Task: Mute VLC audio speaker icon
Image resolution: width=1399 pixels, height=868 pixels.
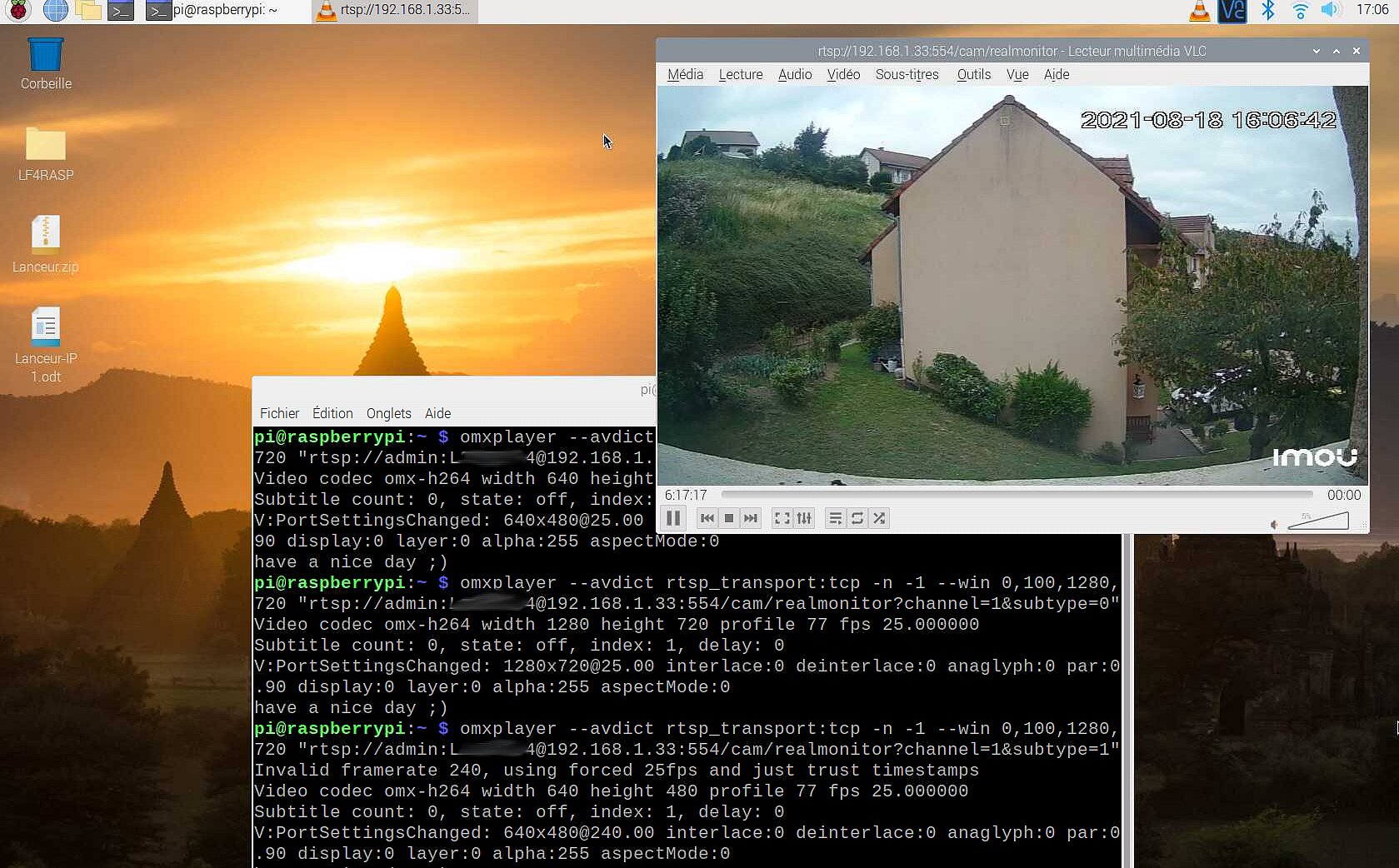Action: (x=1274, y=524)
